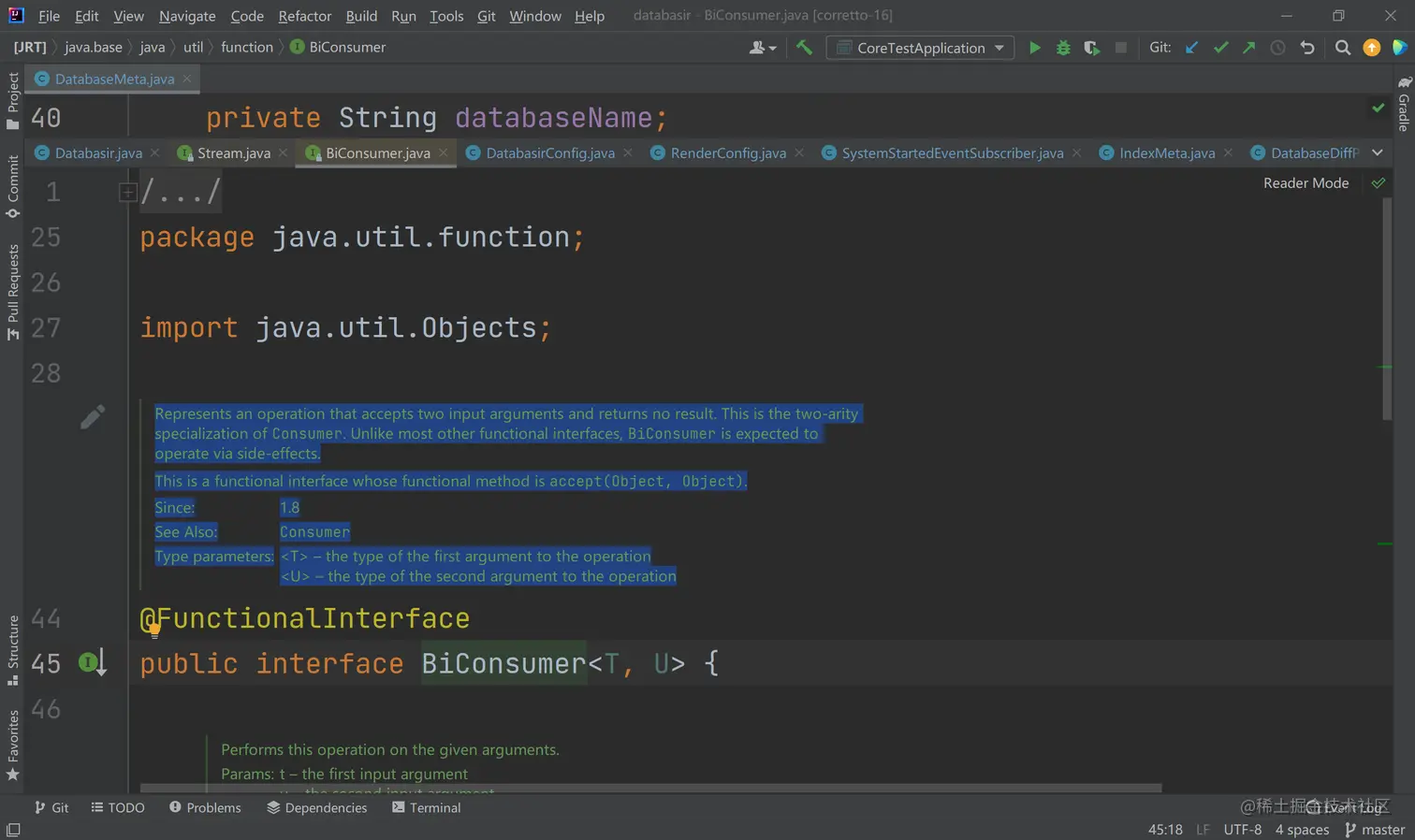Rollback changes with the undo arrow icon
Image resolution: width=1415 pixels, height=840 pixels.
pos(1307,48)
